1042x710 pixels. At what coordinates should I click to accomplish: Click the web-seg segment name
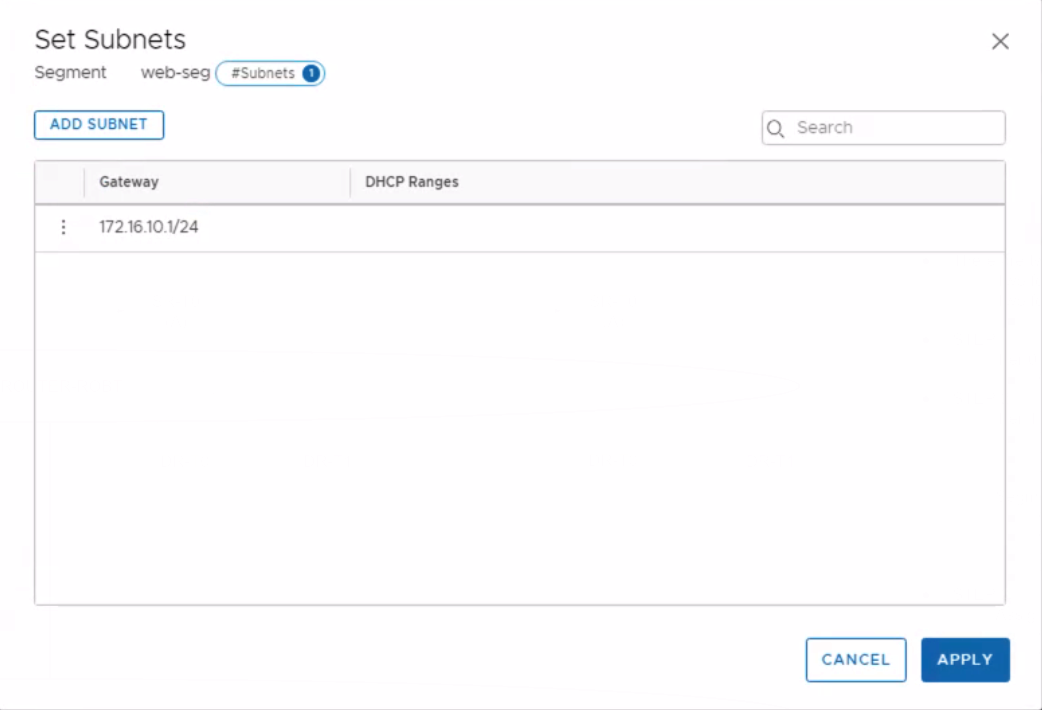175,73
